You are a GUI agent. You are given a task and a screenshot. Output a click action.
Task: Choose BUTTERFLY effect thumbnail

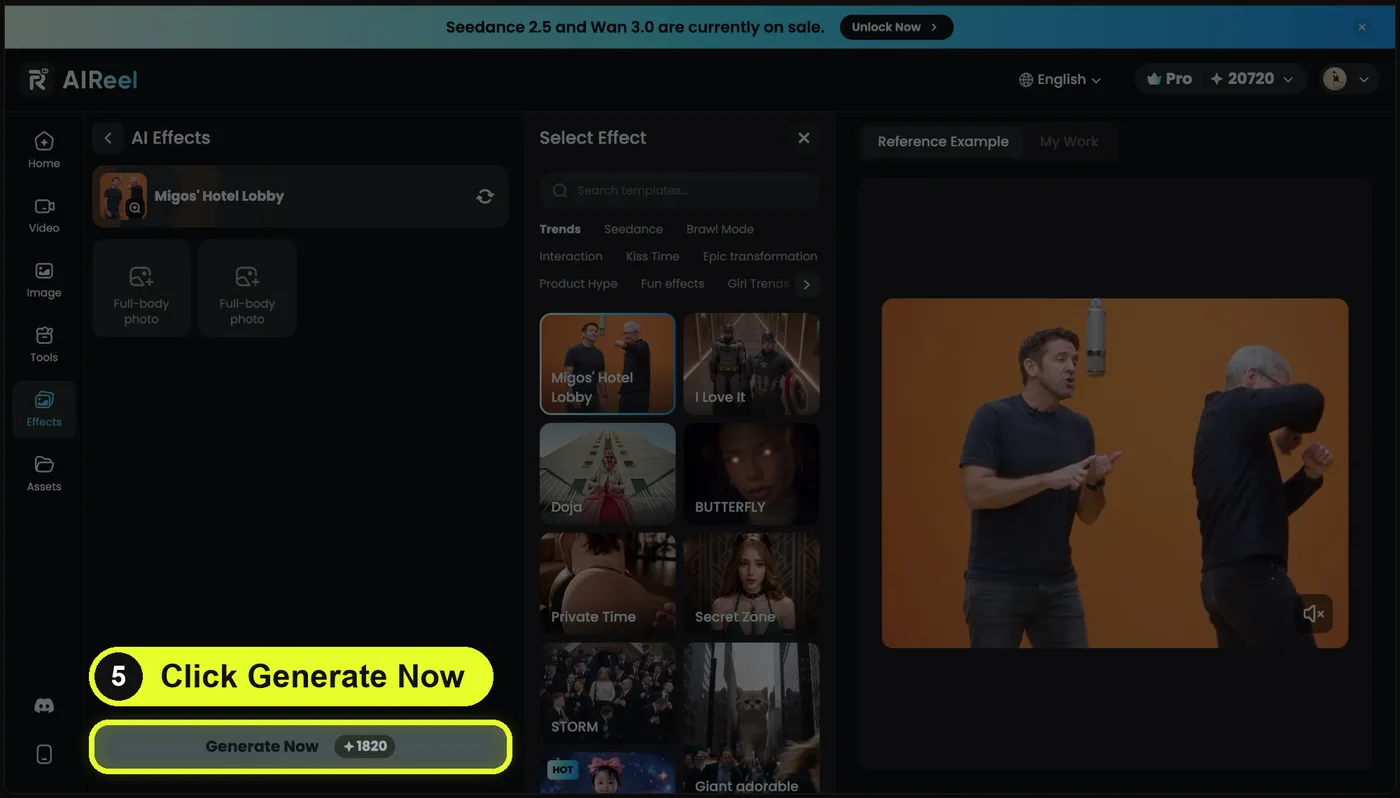coord(752,474)
